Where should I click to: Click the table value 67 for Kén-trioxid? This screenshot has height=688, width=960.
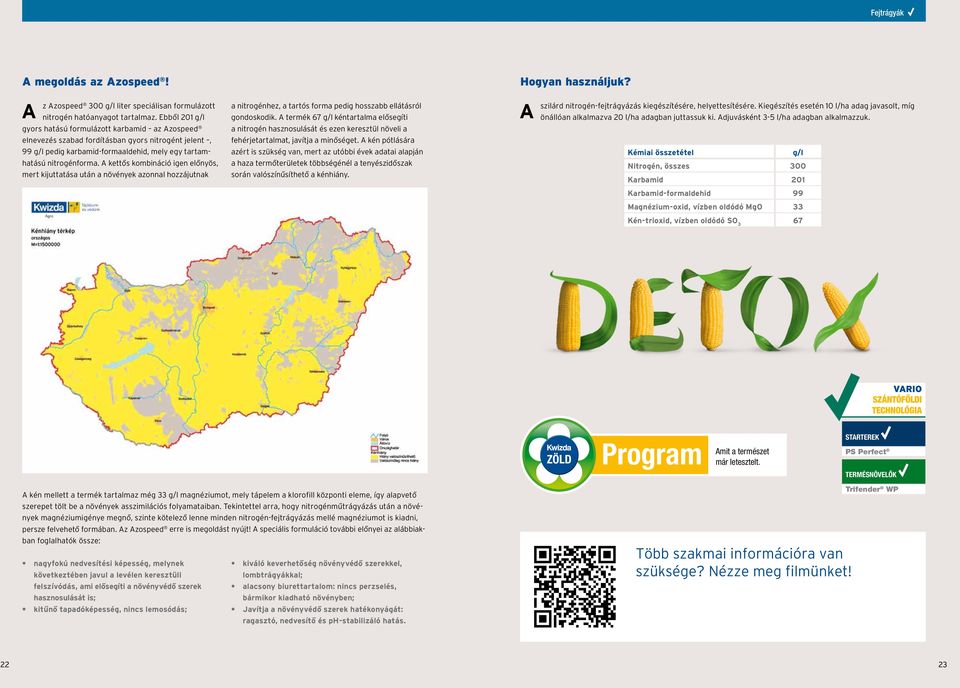tap(797, 220)
